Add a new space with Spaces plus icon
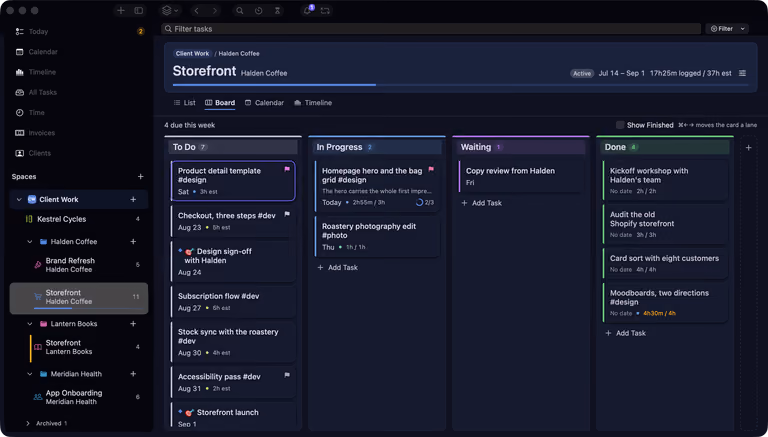The width and height of the screenshot is (768, 437). tap(141, 176)
